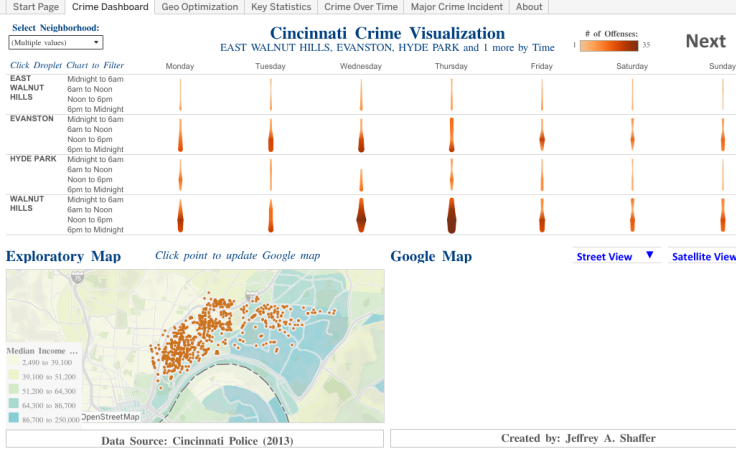Screen dimensions: 736x454
Task: Select the About tab
Action: tap(528, 7)
